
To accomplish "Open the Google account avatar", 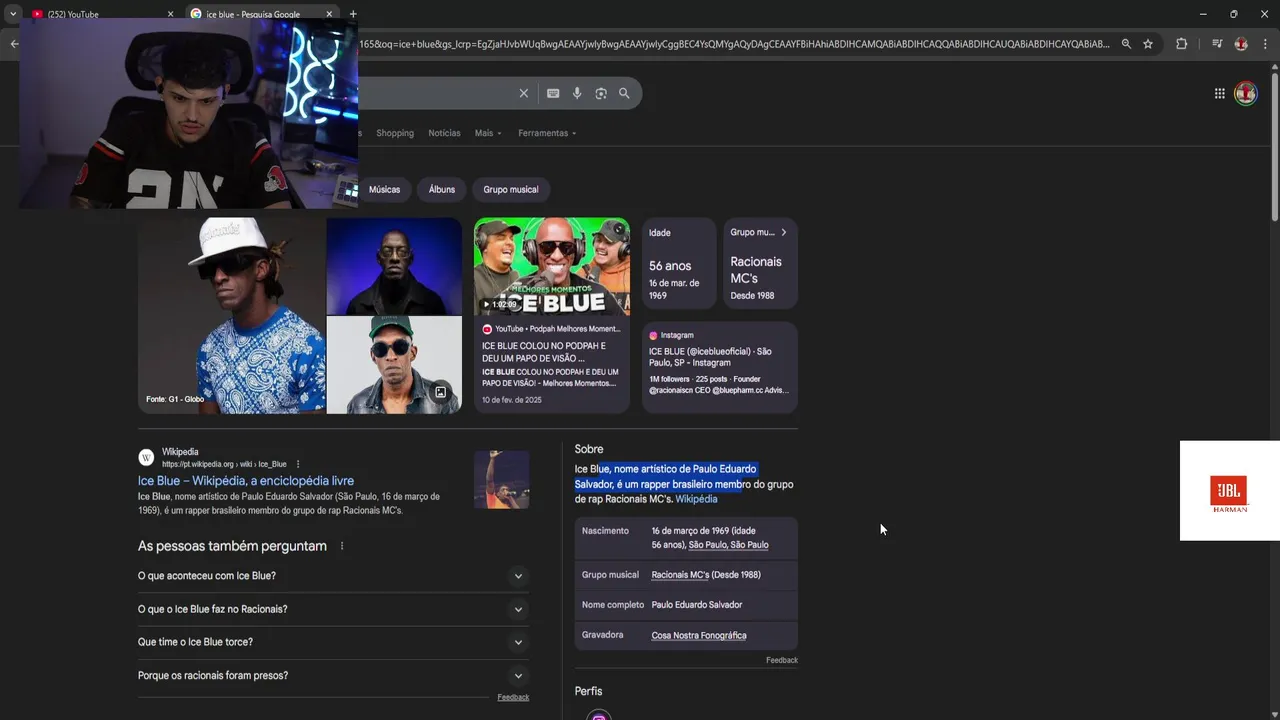I will 1246,93.
